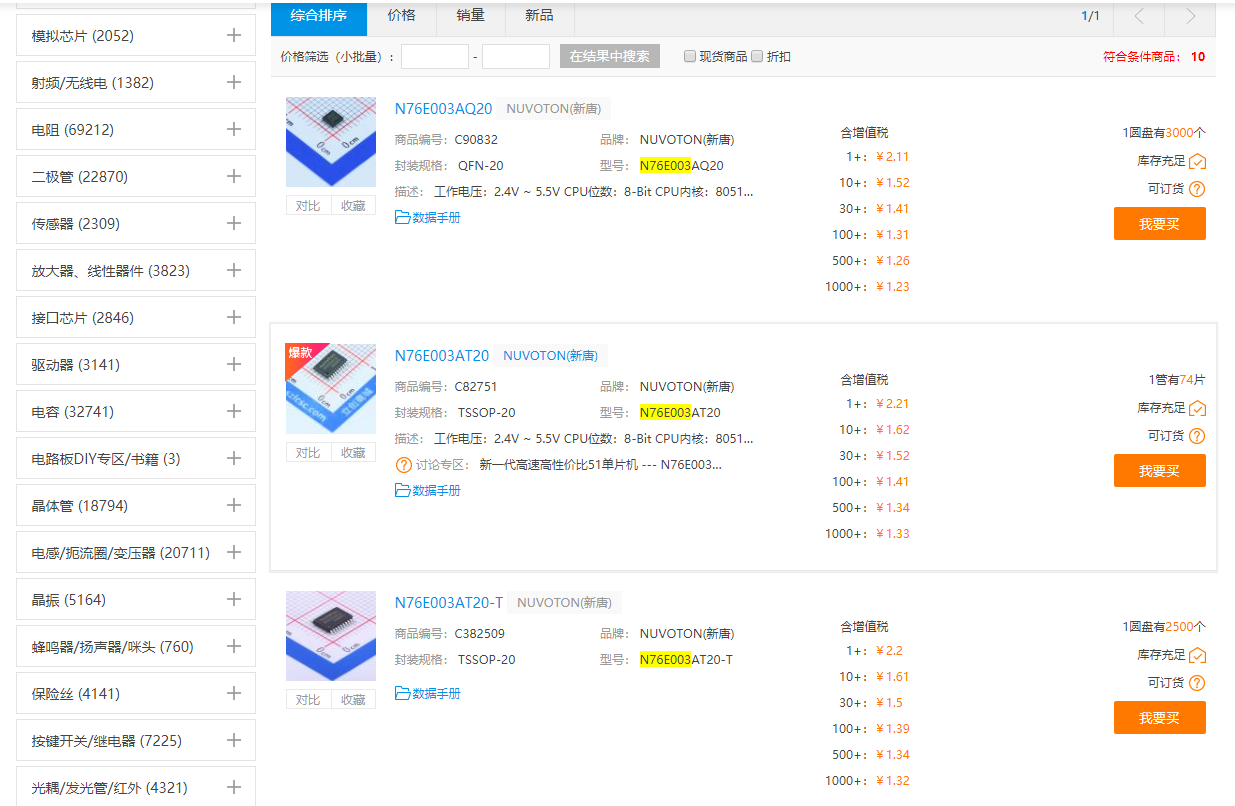This screenshot has height=806, width=1235.
Task: Expand the 放大器、线性器件 (3823) category
Action: pyautogui.click(x=234, y=270)
